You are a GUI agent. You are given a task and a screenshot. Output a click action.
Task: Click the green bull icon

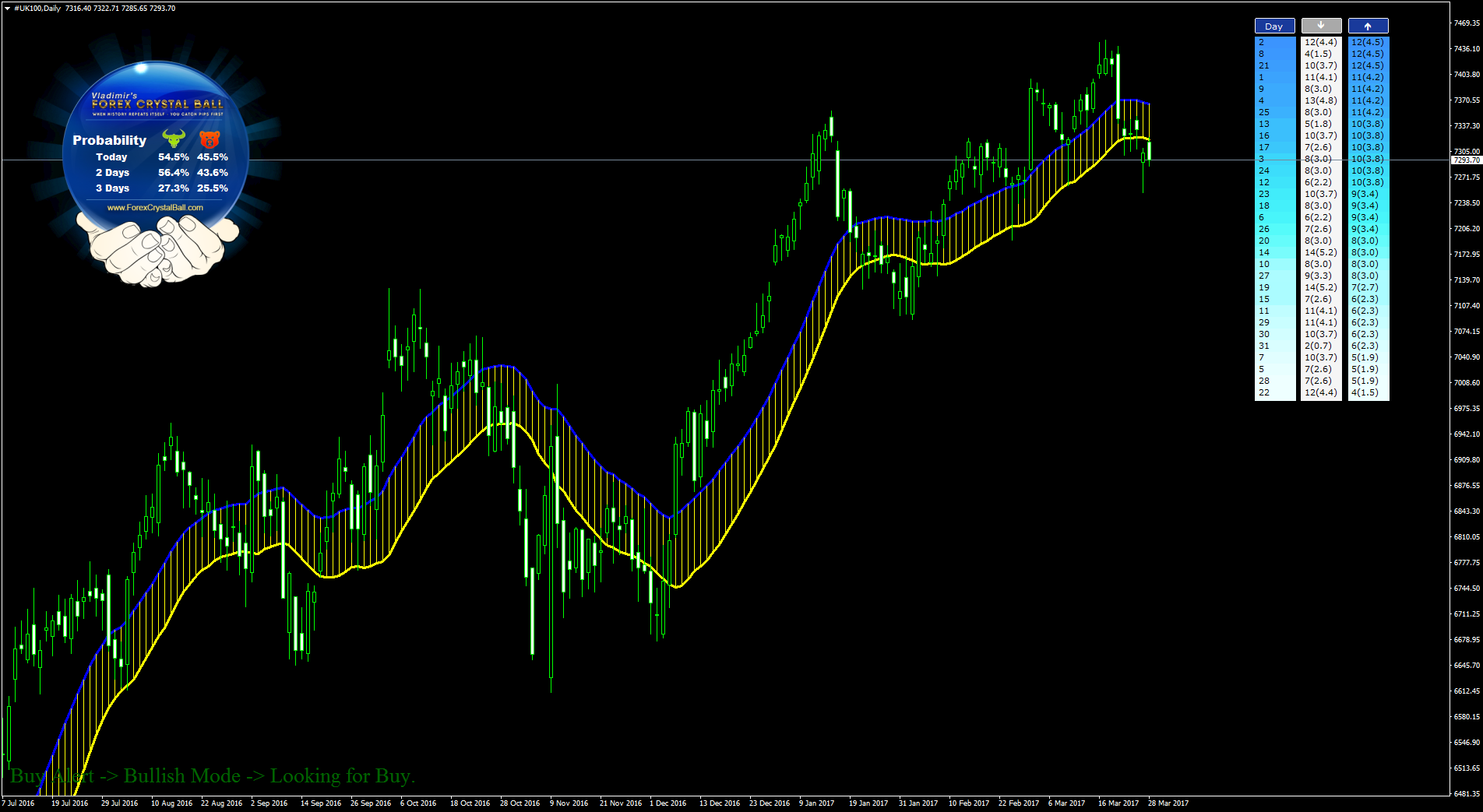point(174,139)
